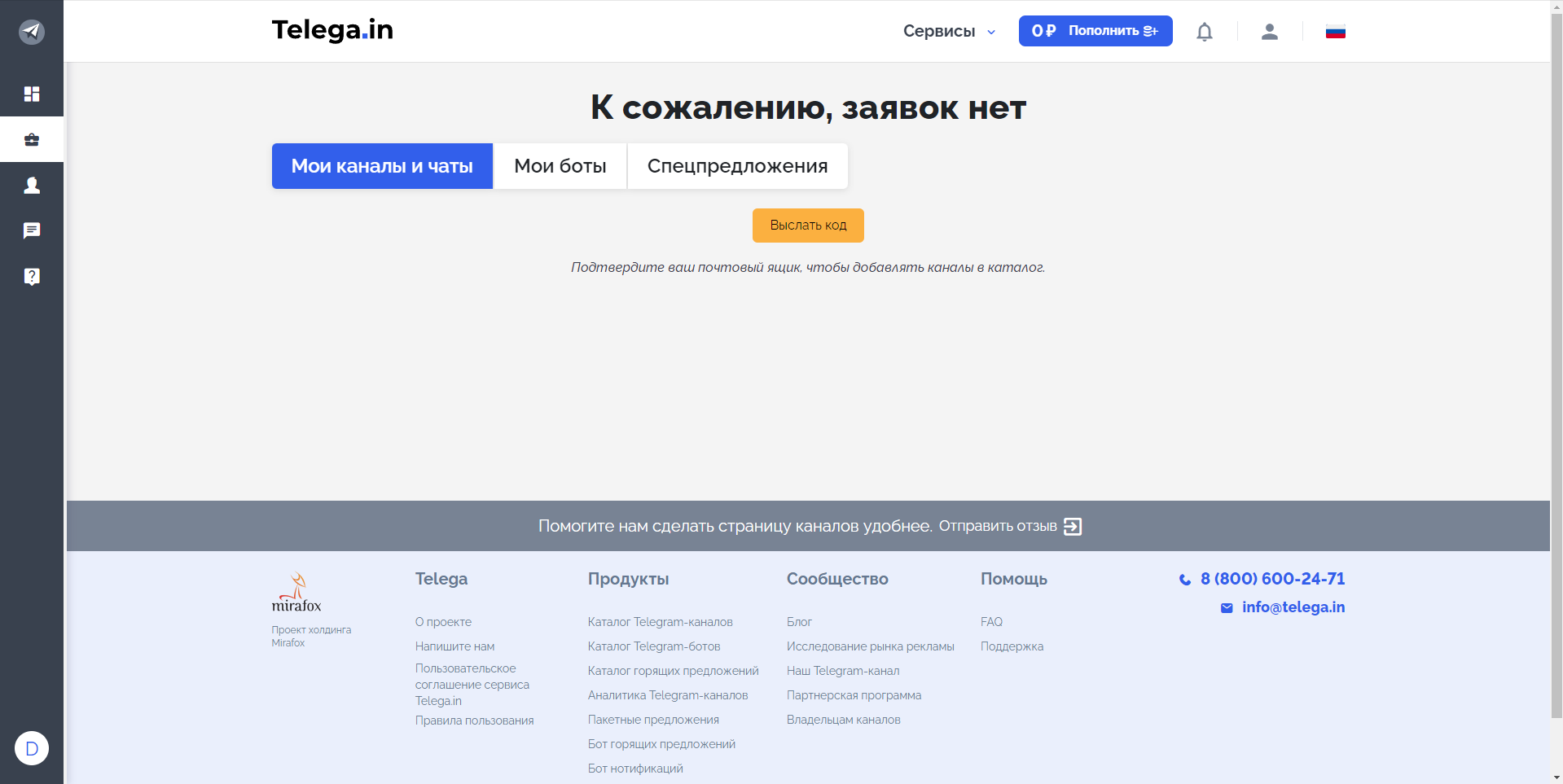The height and width of the screenshot is (784, 1563).
Task: Open Партнерская программа link
Action: tap(854, 695)
